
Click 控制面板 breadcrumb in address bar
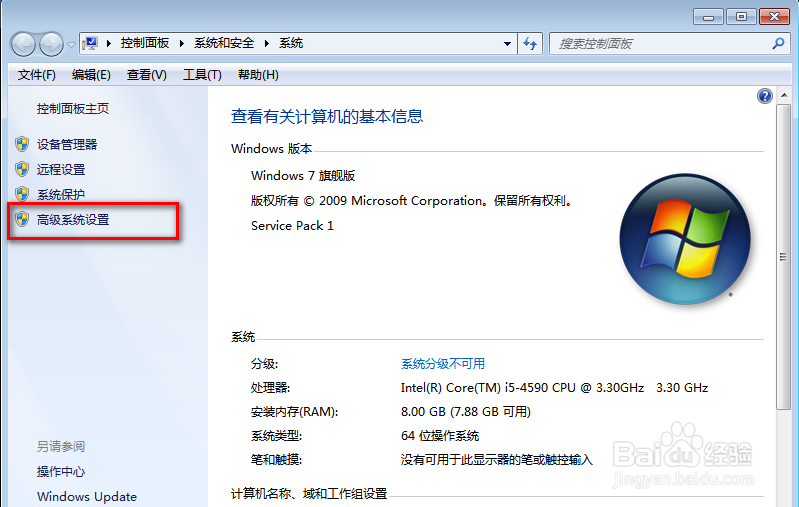(x=145, y=43)
